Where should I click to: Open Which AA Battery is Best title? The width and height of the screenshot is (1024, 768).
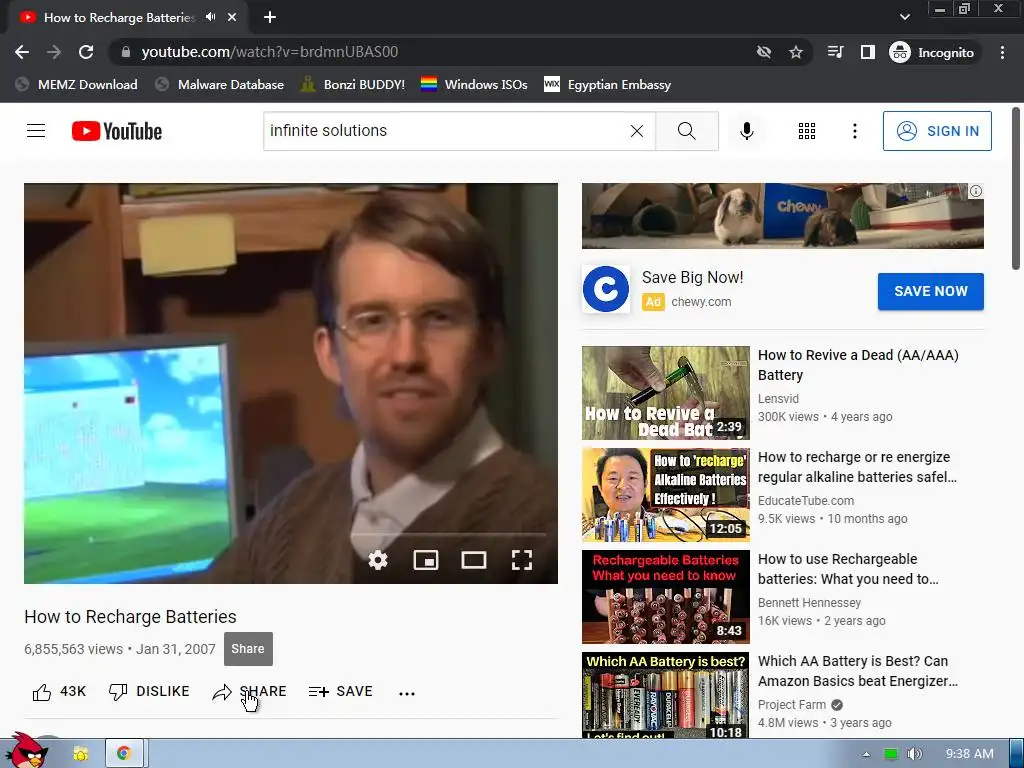[857, 671]
